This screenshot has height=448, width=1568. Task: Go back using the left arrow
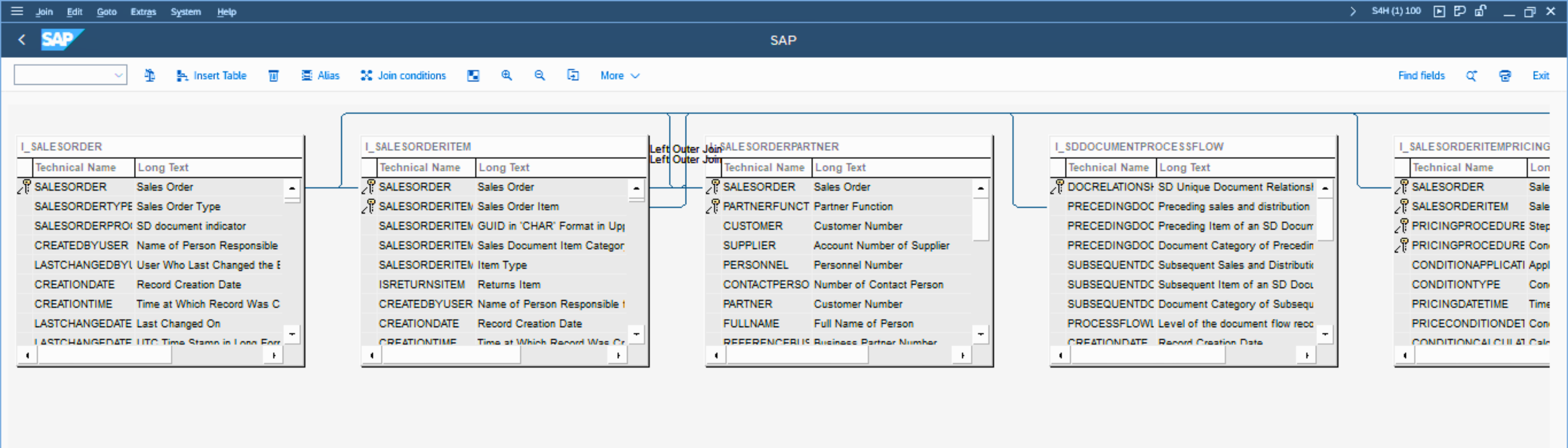click(x=22, y=40)
